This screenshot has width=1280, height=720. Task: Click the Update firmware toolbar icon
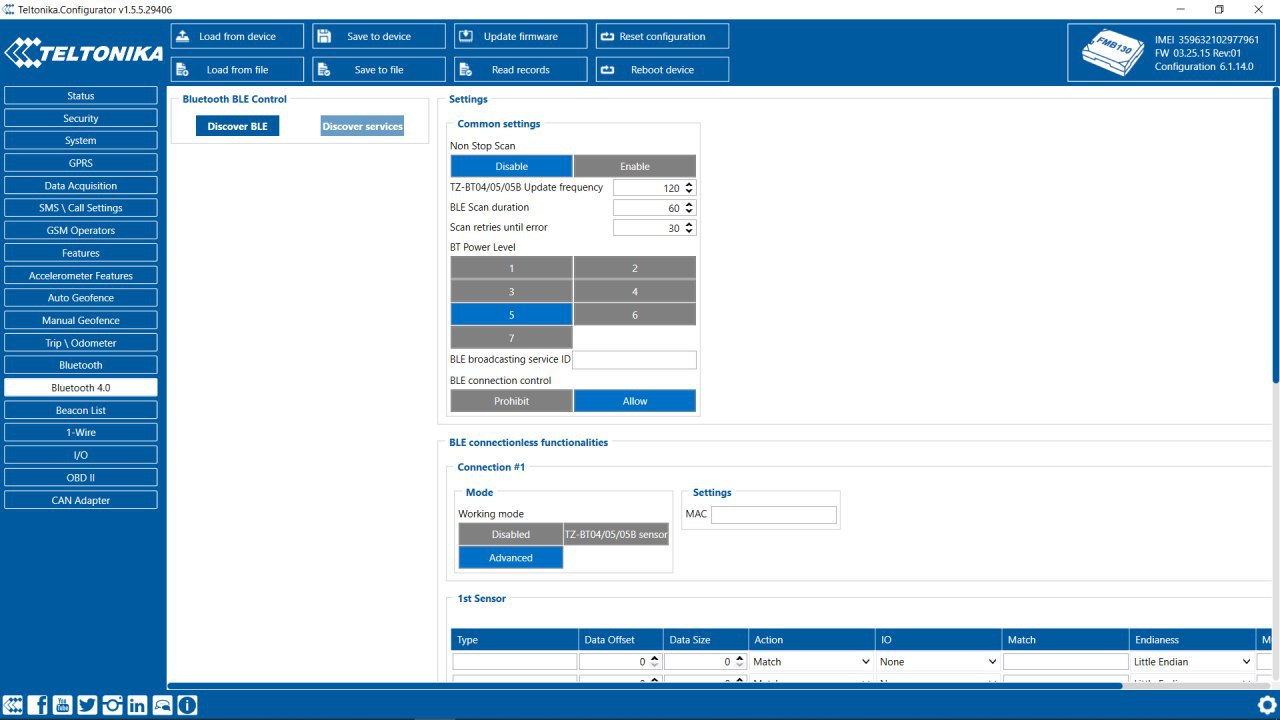pyautogui.click(x=466, y=36)
